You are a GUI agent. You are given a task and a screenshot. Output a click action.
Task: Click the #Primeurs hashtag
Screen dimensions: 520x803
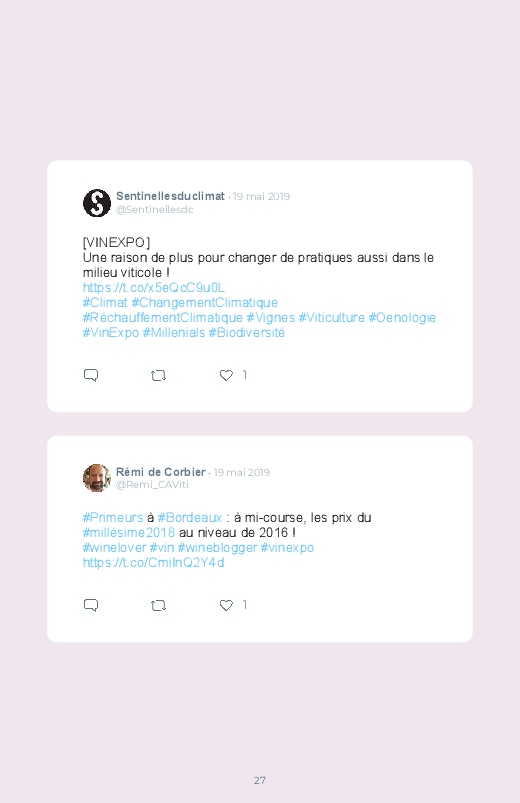click(x=113, y=518)
